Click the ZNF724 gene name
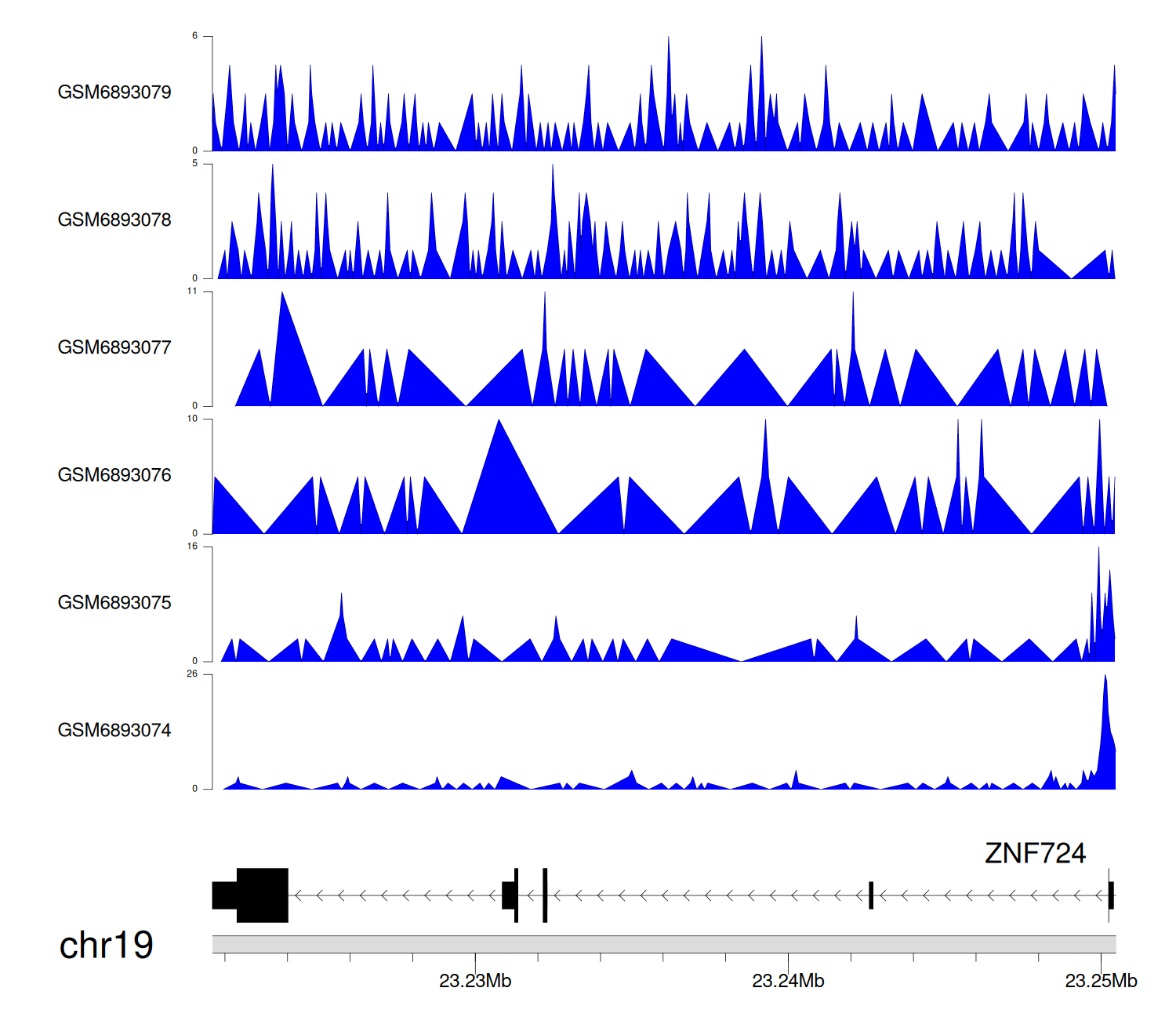This screenshot has width=1176, height=1035. click(1035, 853)
